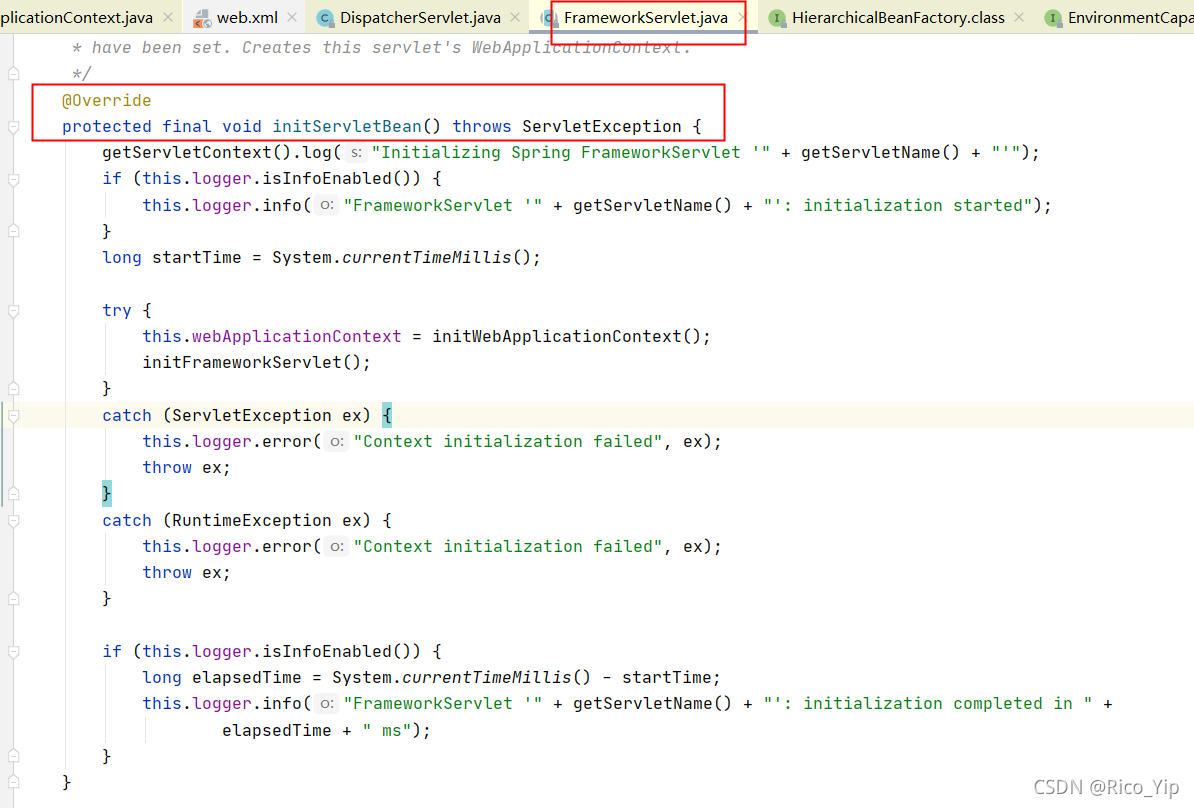
Task: Close the plicationContext.java tab
Action: click(168, 18)
